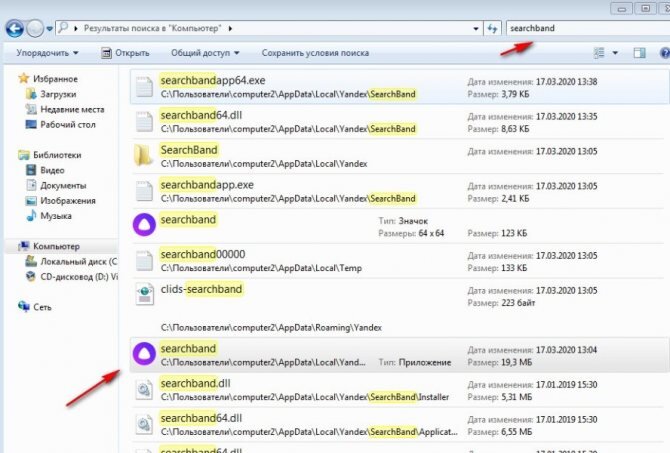Click Сохранить условия поиска

(315, 53)
